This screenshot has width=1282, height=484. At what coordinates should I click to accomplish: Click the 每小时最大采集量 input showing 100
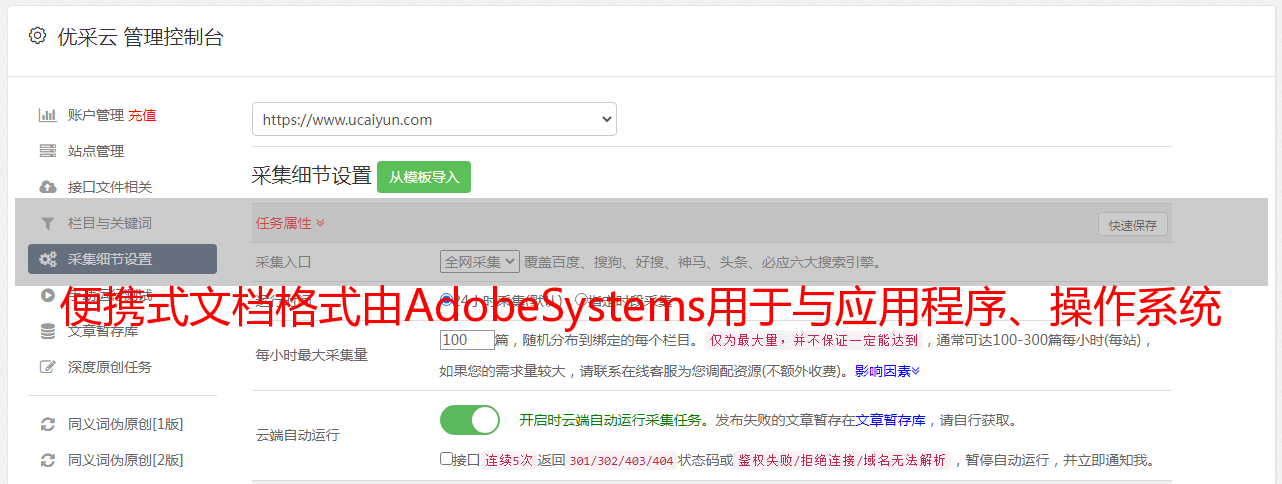pos(467,340)
